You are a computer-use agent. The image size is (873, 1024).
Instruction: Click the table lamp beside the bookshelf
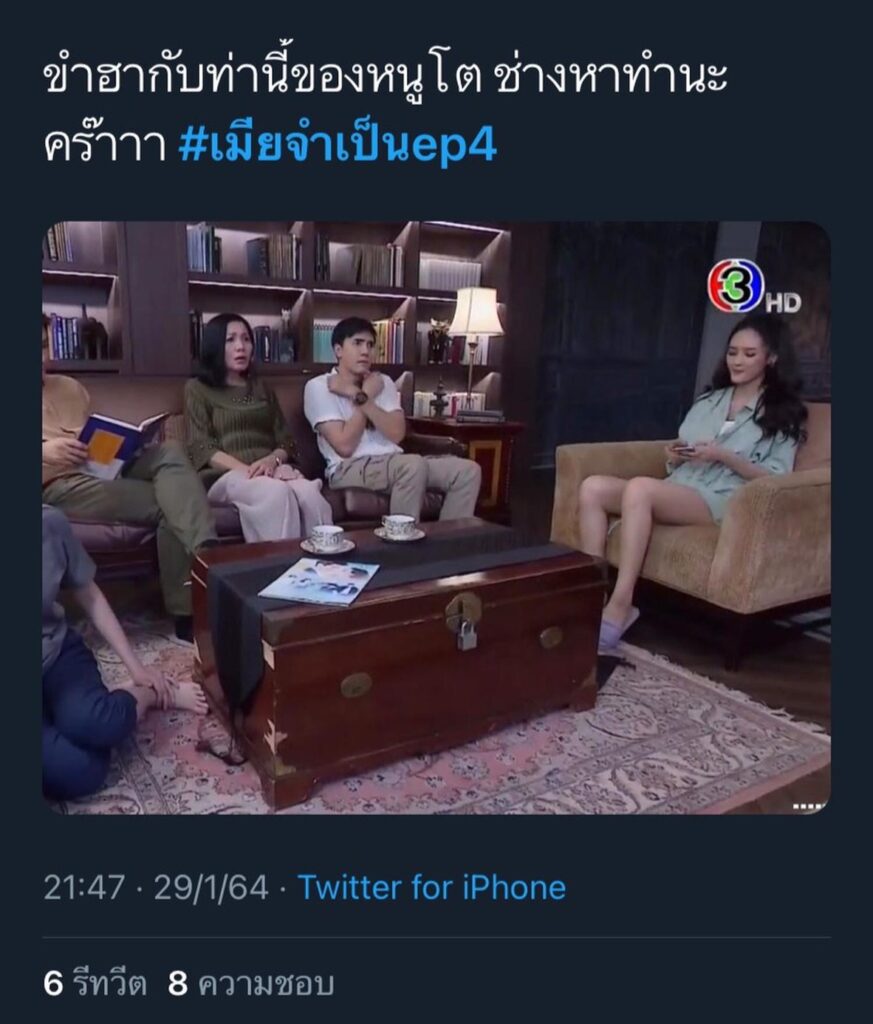(x=475, y=340)
